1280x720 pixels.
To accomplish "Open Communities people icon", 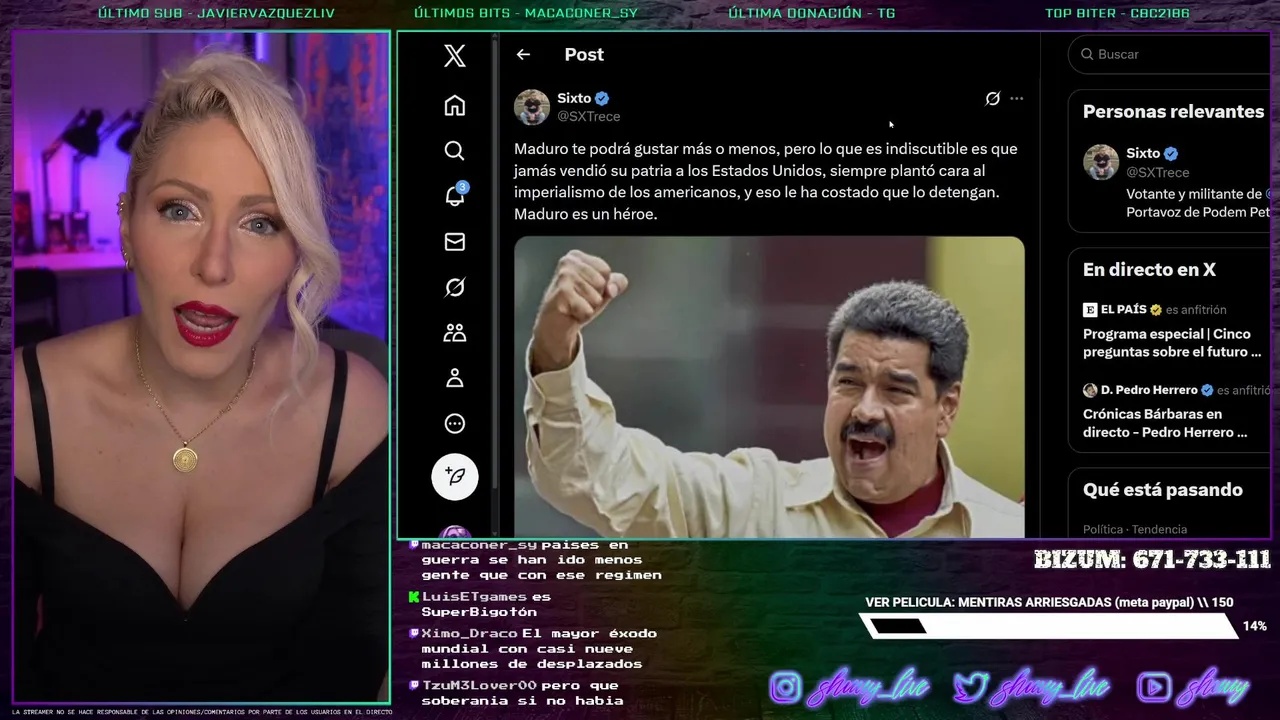I will pos(454,333).
